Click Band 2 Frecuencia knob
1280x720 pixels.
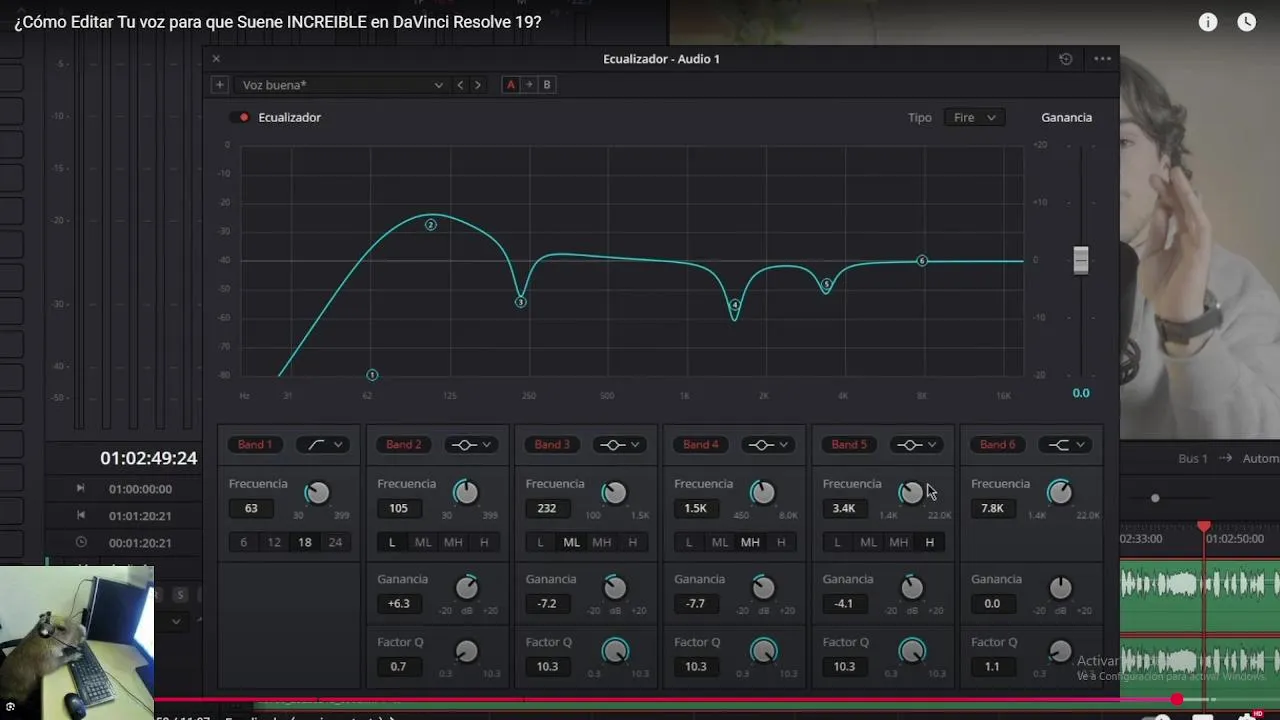coord(466,492)
